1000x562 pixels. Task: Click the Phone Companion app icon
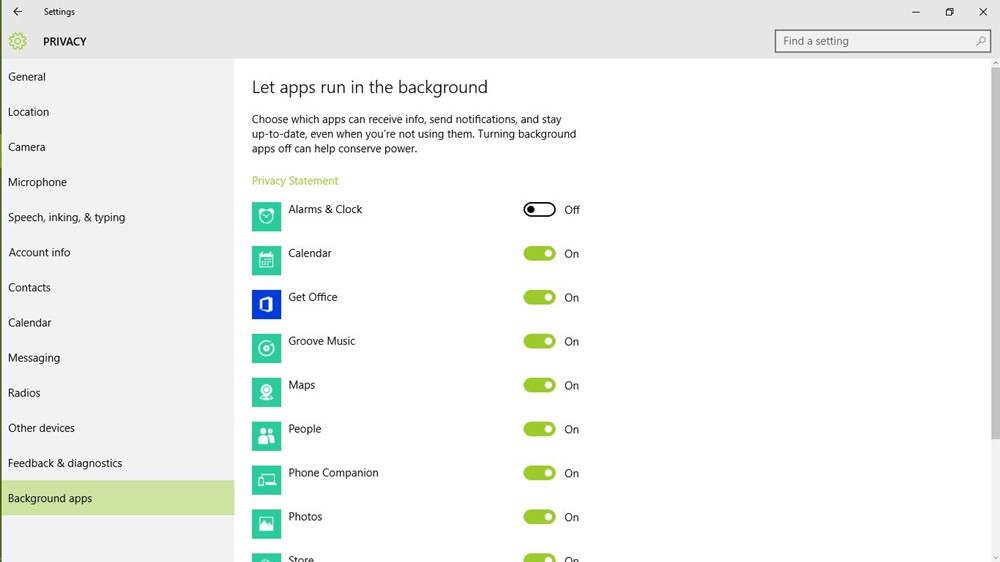coord(266,480)
